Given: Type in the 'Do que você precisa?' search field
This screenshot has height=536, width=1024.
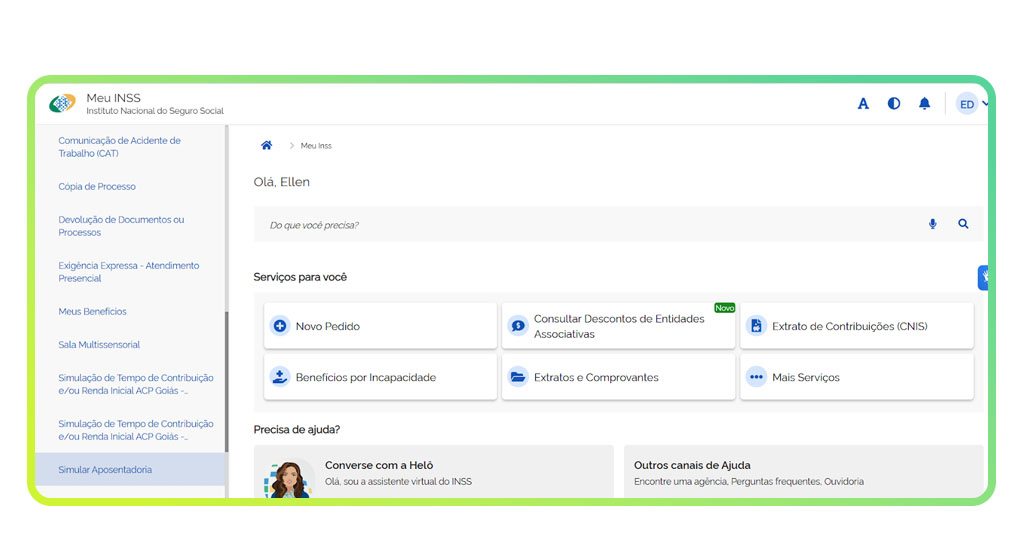Looking at the screenshot, I should 580,225.
